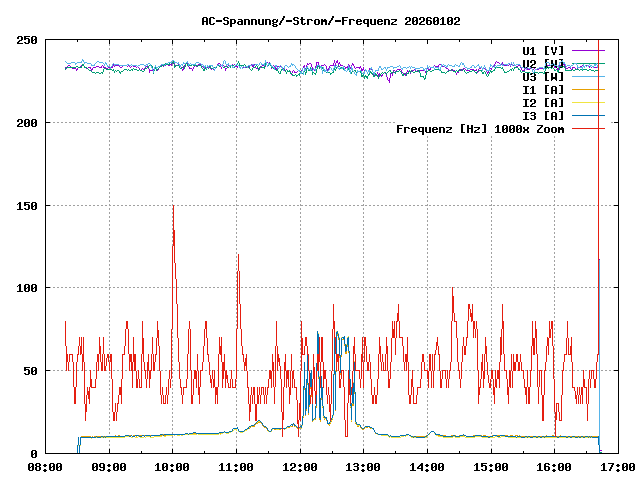Select the I1 [A] legend label

[543, 89]
